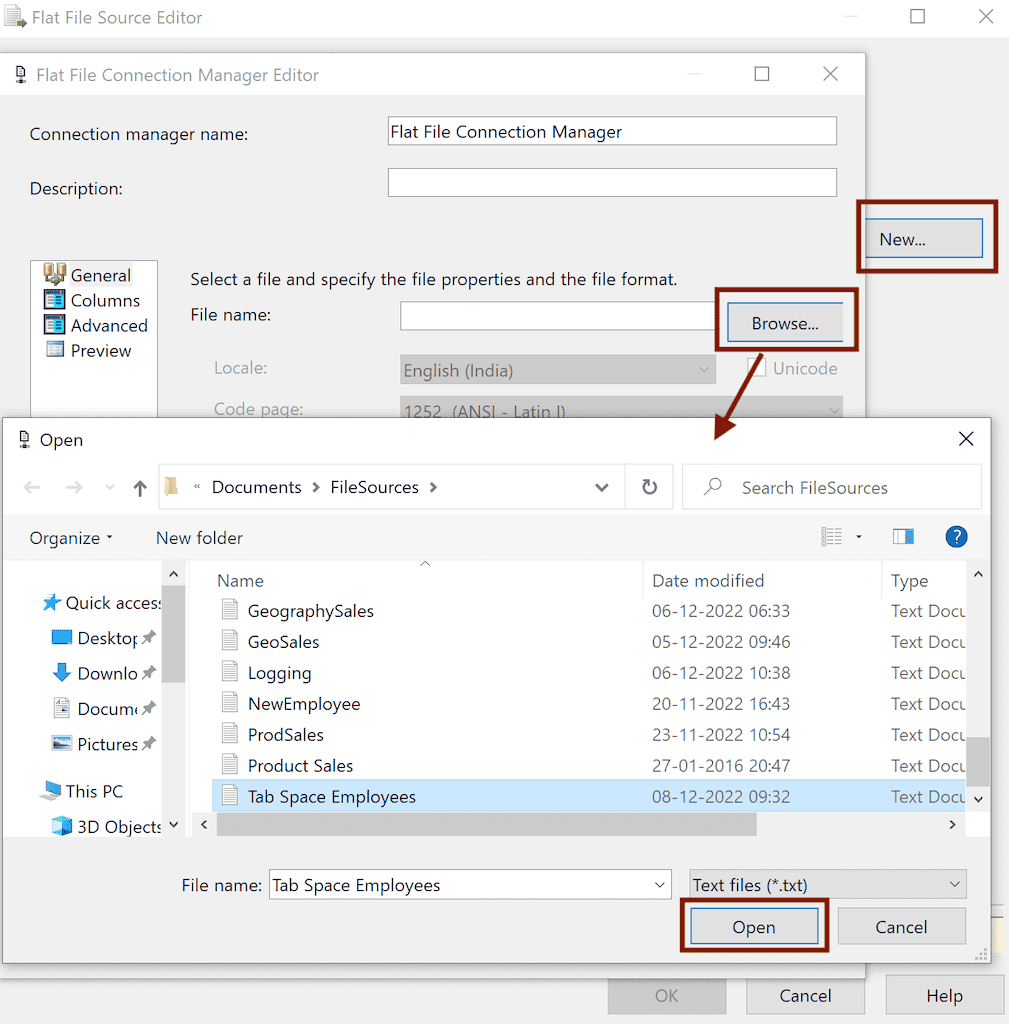Click the Open button
1009x1024 pixels.
[x=753, y=927]
